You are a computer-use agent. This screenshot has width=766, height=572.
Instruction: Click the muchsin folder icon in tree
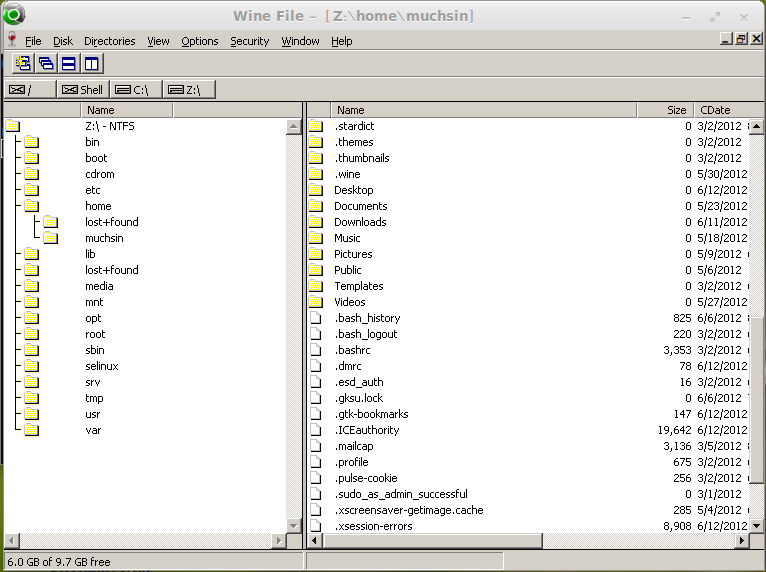50,238
